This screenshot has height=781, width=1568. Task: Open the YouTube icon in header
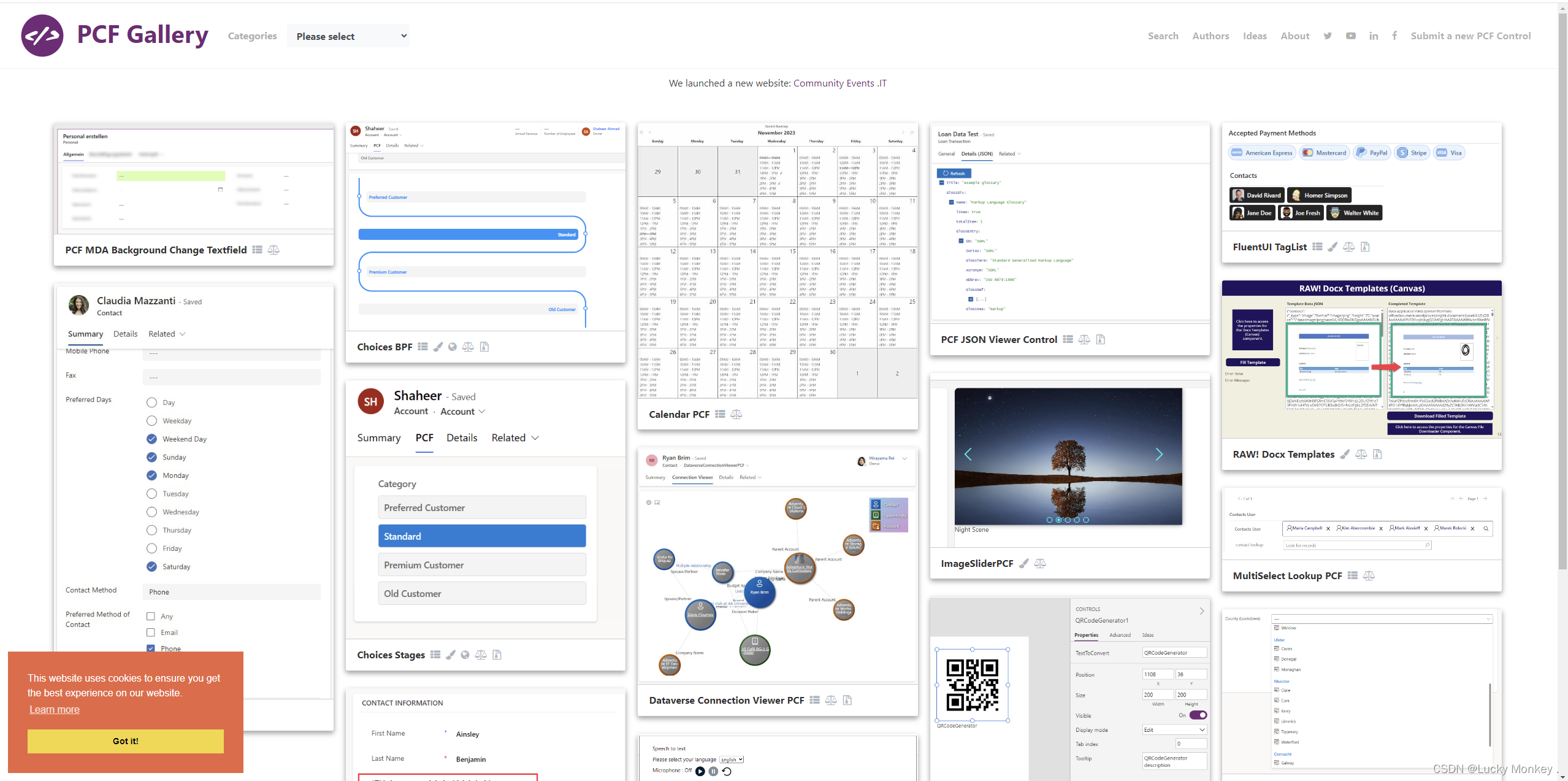point(1351,36)
